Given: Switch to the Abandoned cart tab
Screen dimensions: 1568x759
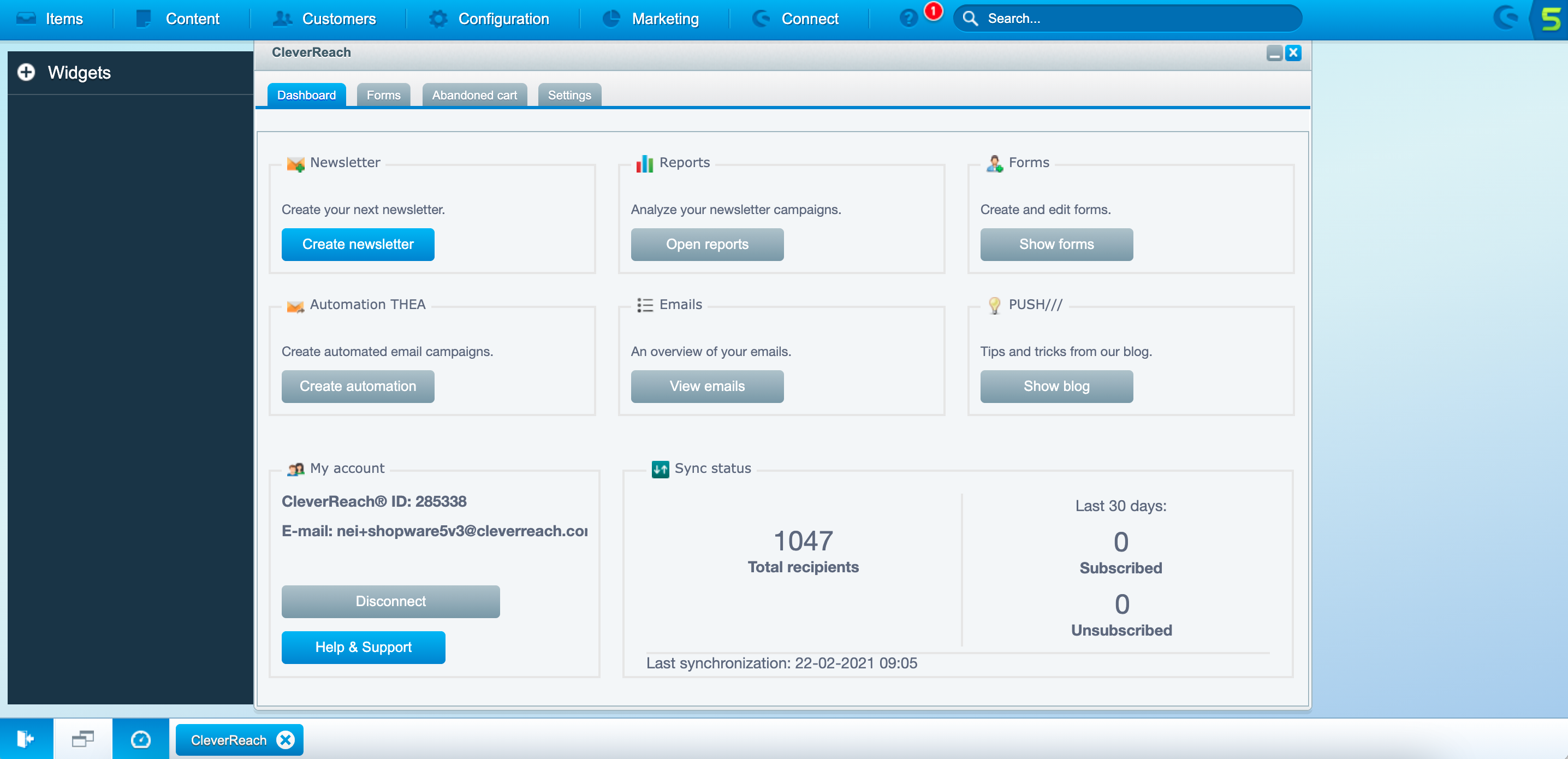Looking at the screenshot, I should click(474, 95).
